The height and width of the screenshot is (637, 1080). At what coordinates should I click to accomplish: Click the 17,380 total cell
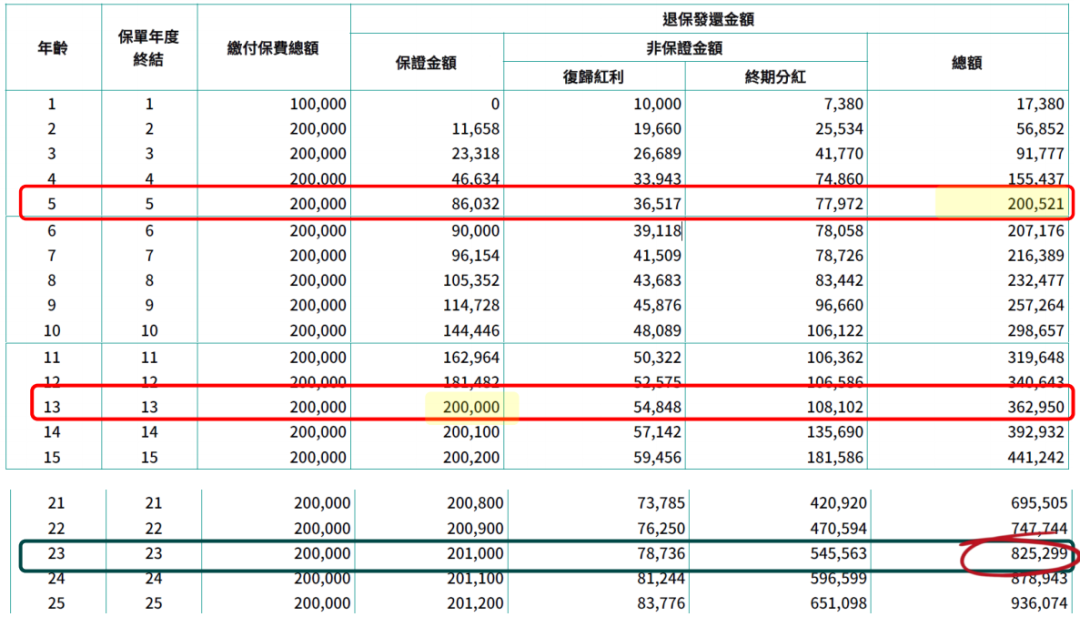click(x=1040, y=104)
